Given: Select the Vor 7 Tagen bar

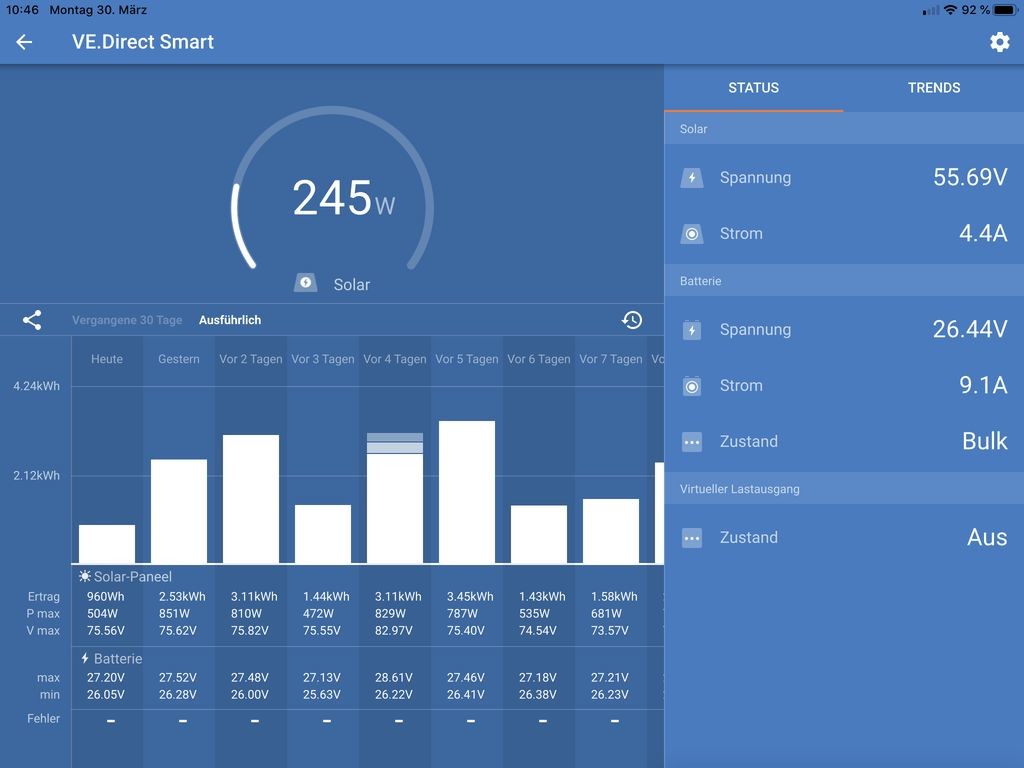Looking at the screenshot, I should click(611, 531).
